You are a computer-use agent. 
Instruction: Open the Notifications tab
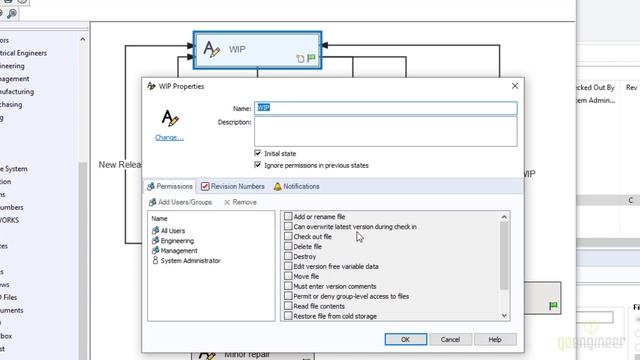(x=297, y=187)
